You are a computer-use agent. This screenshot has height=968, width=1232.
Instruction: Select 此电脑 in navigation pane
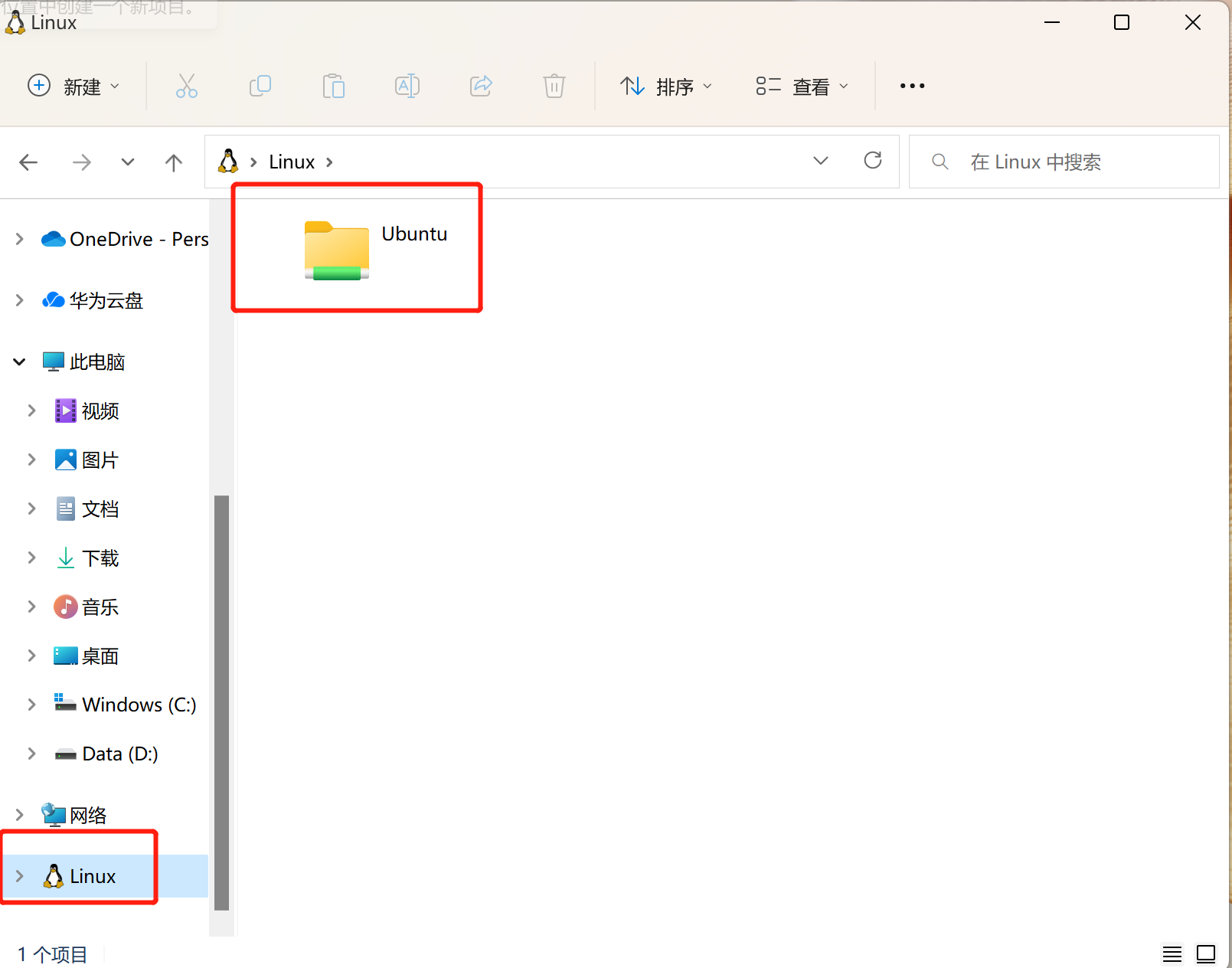tap(97, 361)
